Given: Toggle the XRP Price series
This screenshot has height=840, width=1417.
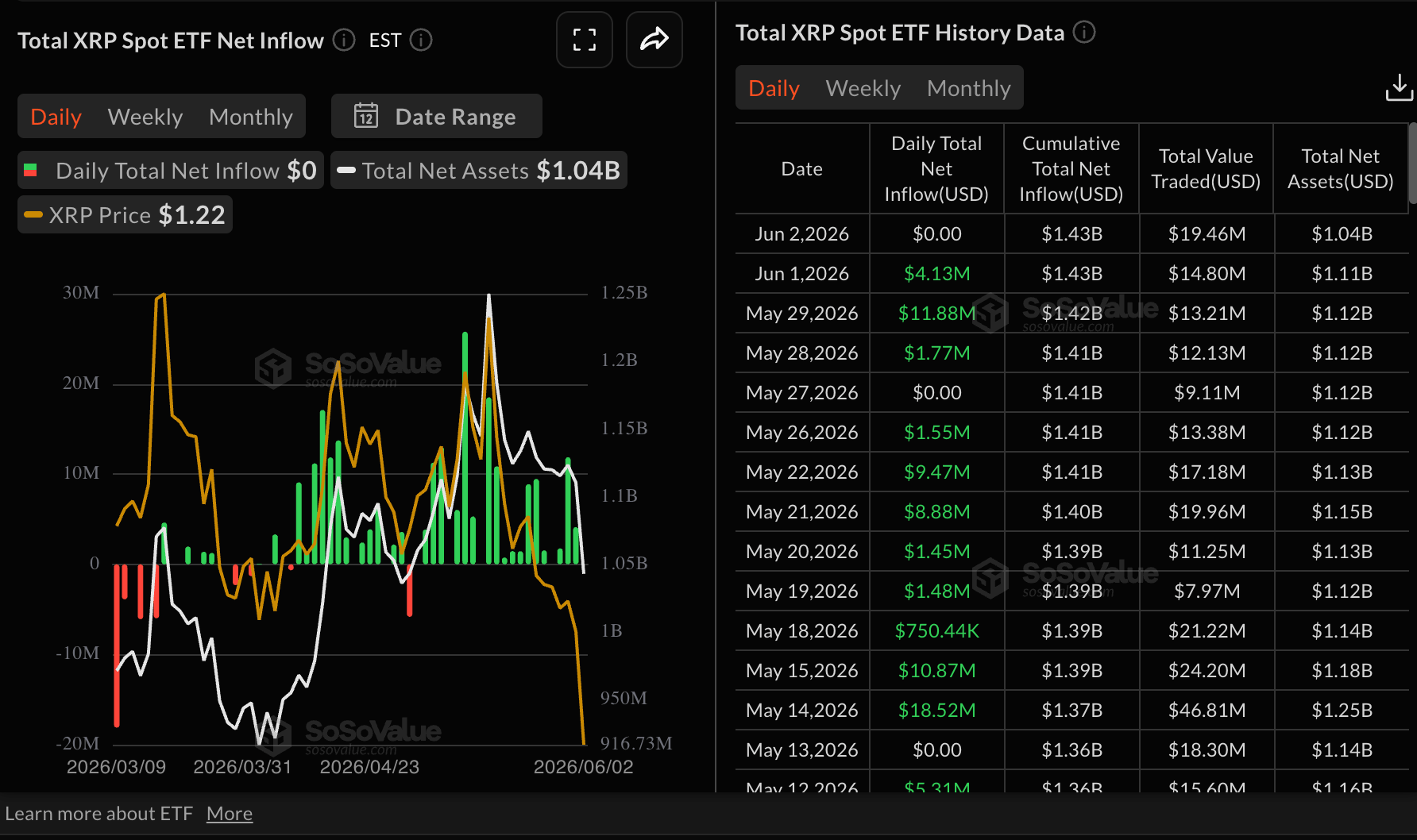Looking at the screenshot, I should click(125, 214).
